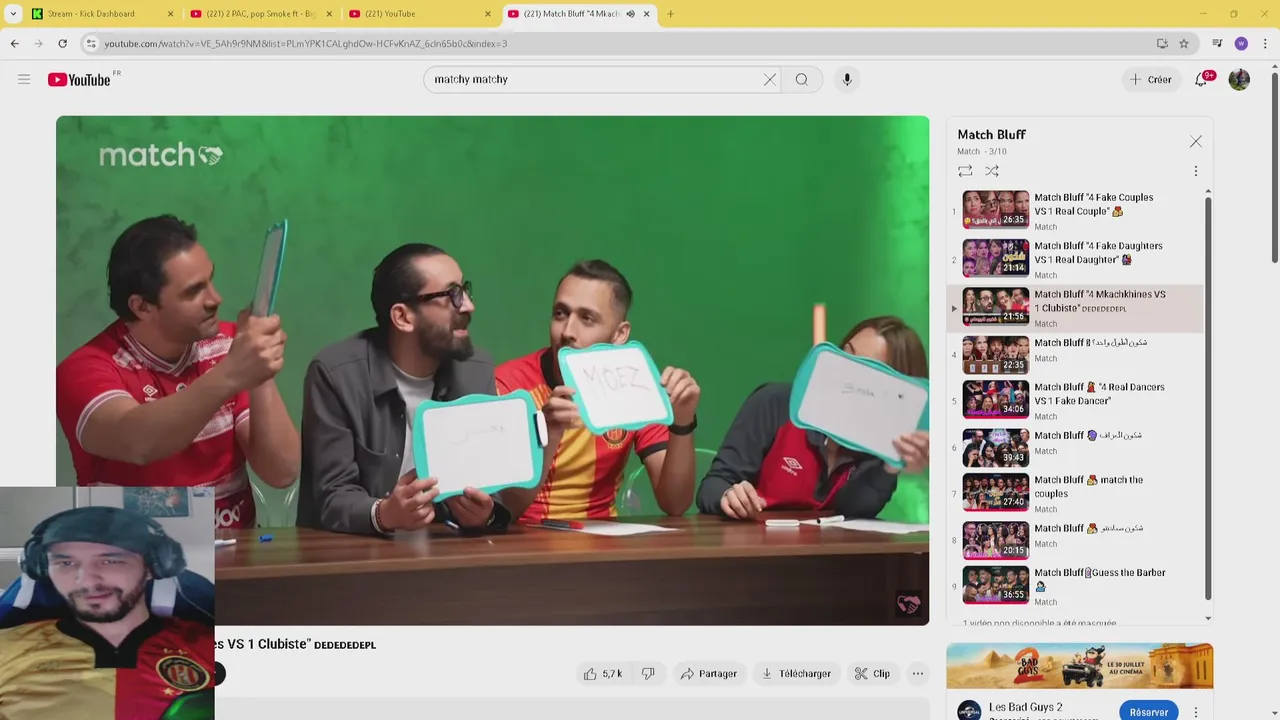This screenshot has height=720, width=1280.
Task: Close the Kick Dashboard tab
Action: [x=170, y=14]
